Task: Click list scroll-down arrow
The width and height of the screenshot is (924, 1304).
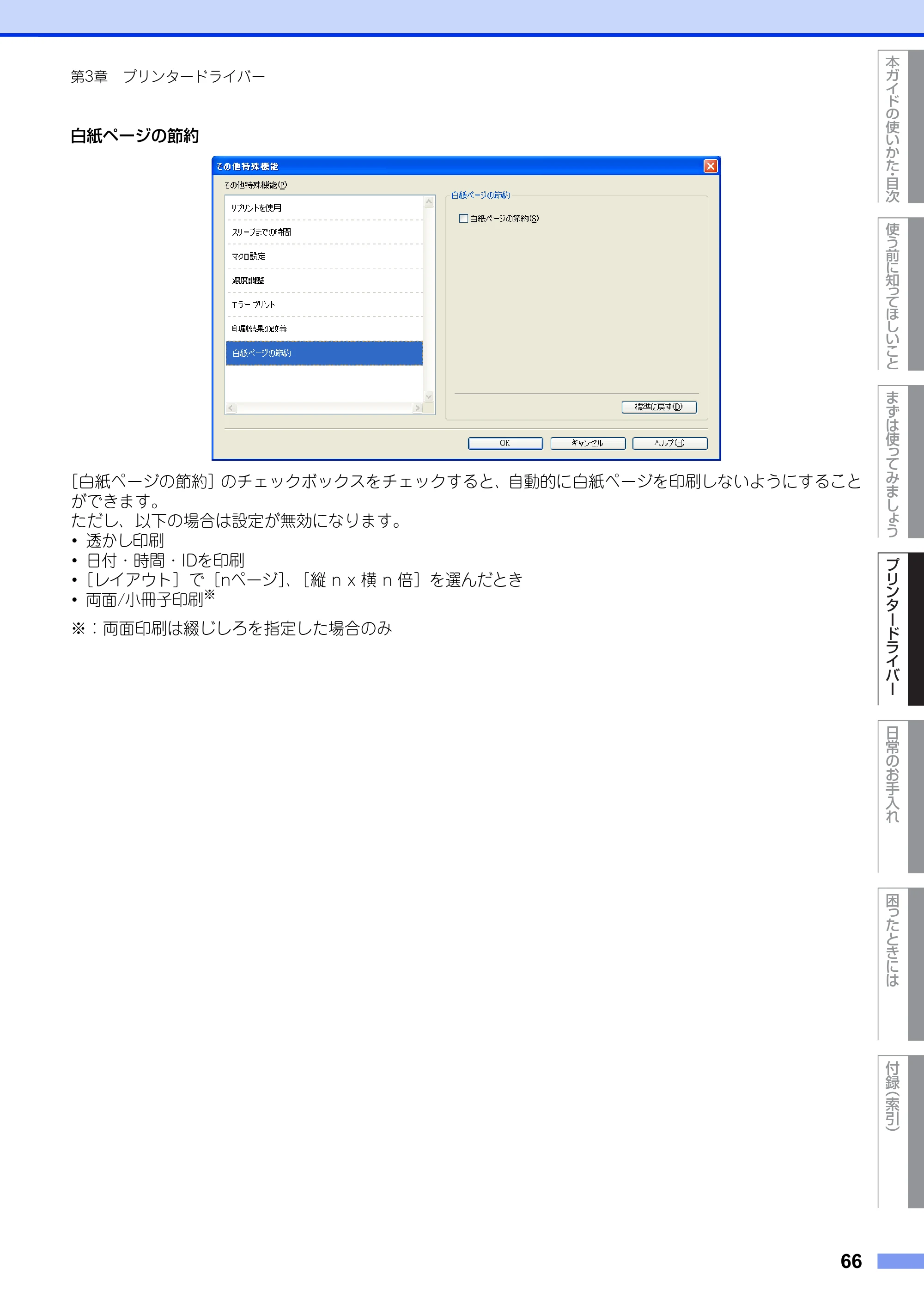Action: pos(429,396)
